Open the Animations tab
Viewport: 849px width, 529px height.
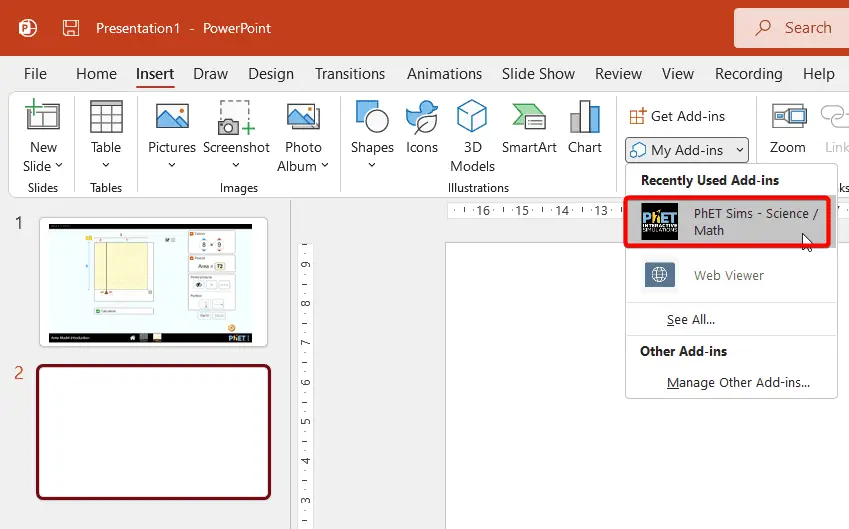(444, 74)
